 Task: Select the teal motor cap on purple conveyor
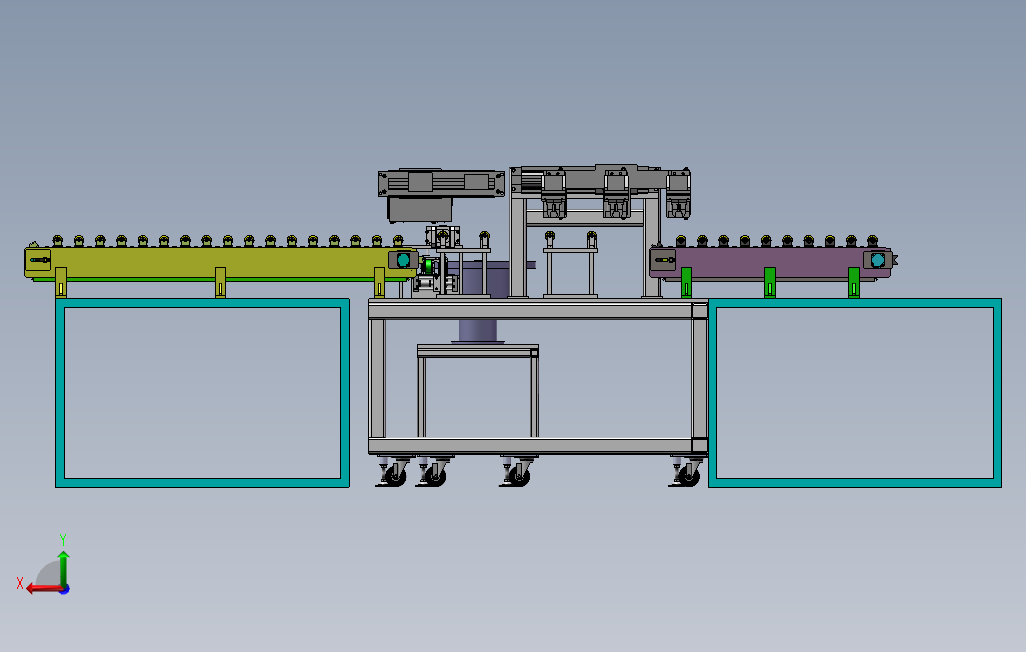pos(877,260)
